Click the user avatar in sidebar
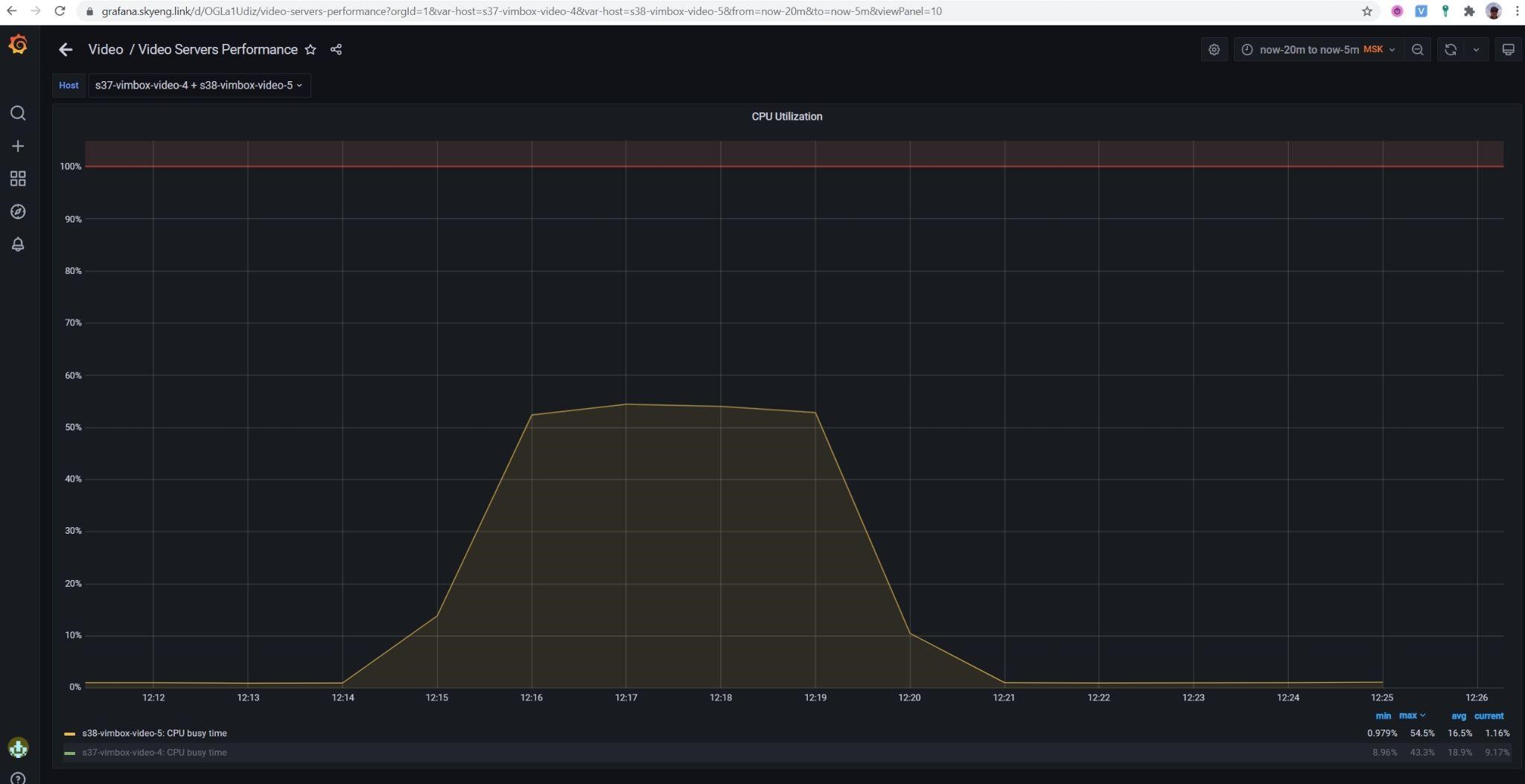 click(x=18, y=748)
